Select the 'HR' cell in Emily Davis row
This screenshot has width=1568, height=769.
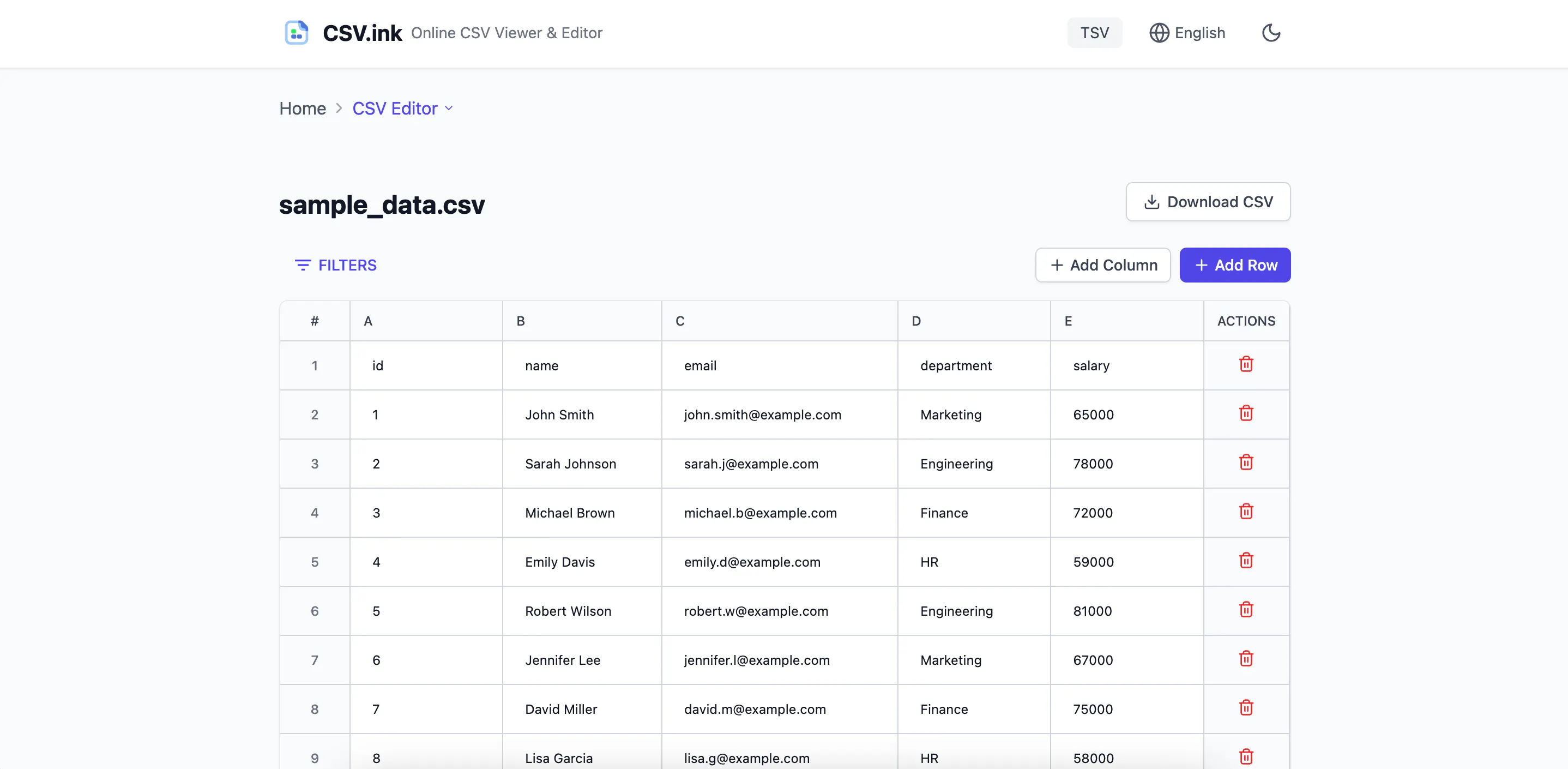click(x=974, y=563)
